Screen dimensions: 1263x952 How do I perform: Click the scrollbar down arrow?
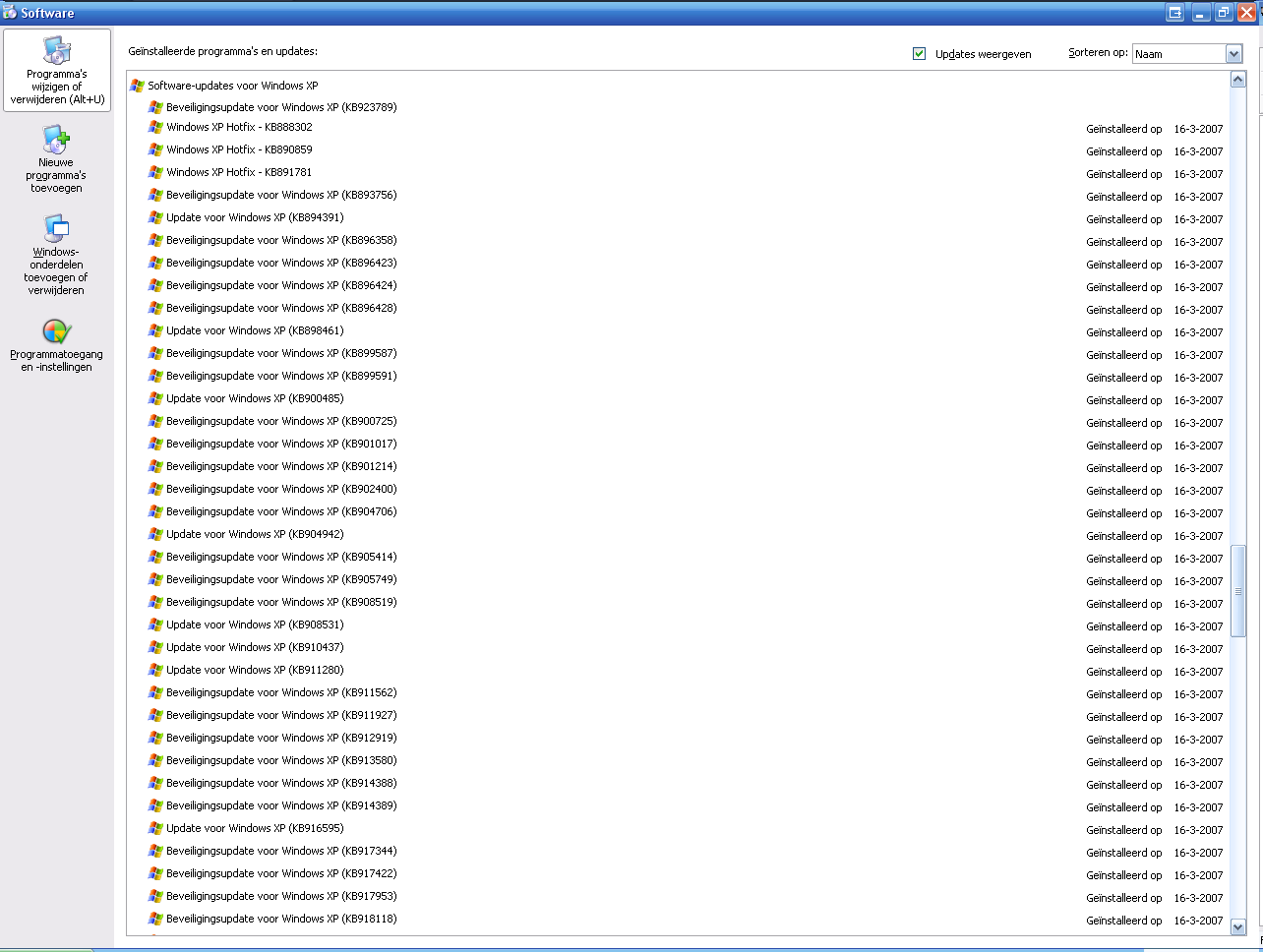tap(1238, 926)
